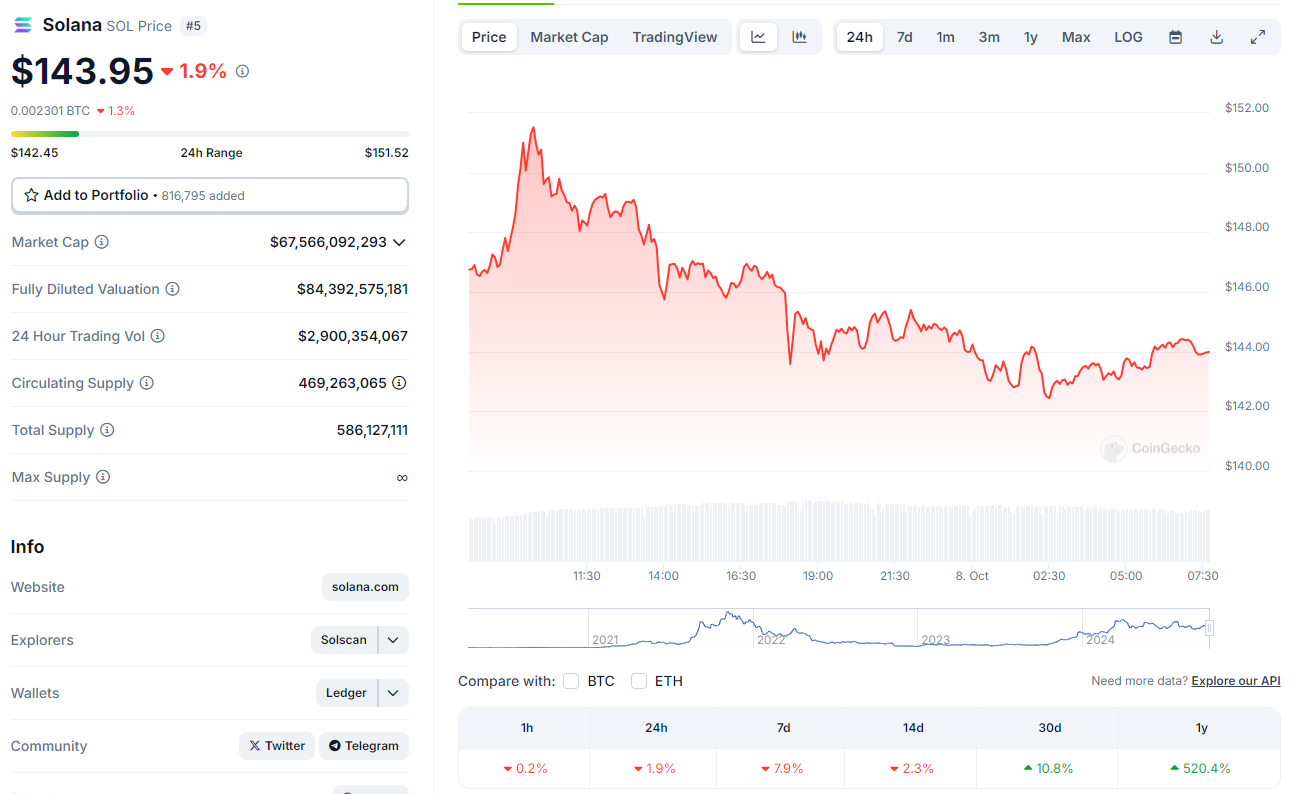Switch to TradingView chart tab
This screenshot has width=1290, height=794.
tap(675, 37)
